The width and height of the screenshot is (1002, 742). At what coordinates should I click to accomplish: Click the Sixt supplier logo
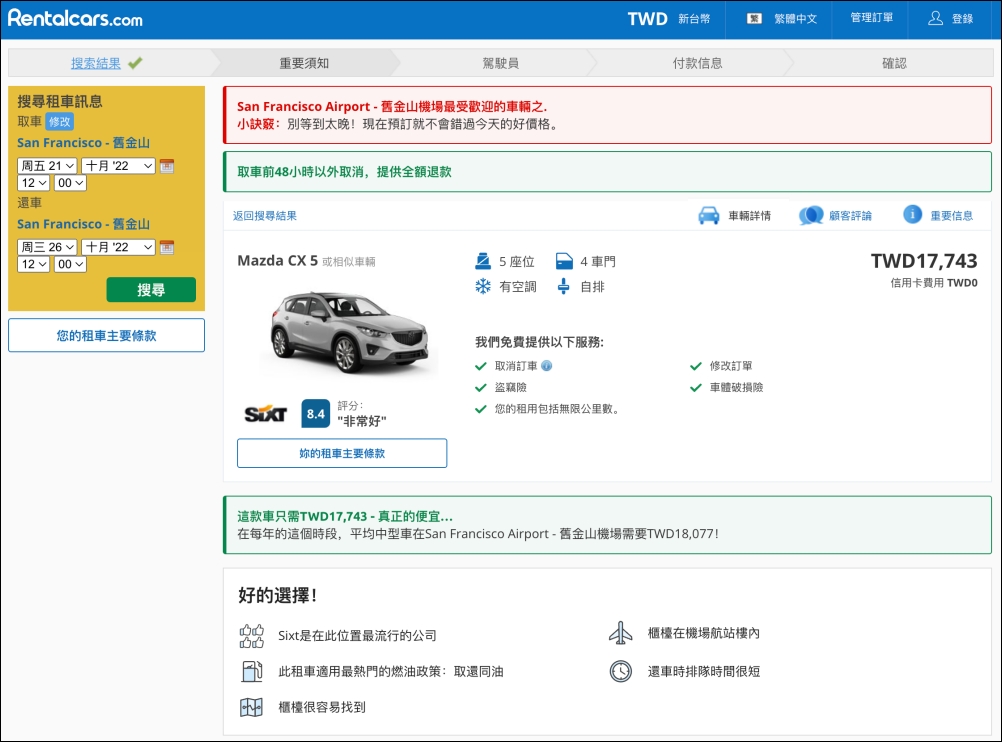point(266,414)
